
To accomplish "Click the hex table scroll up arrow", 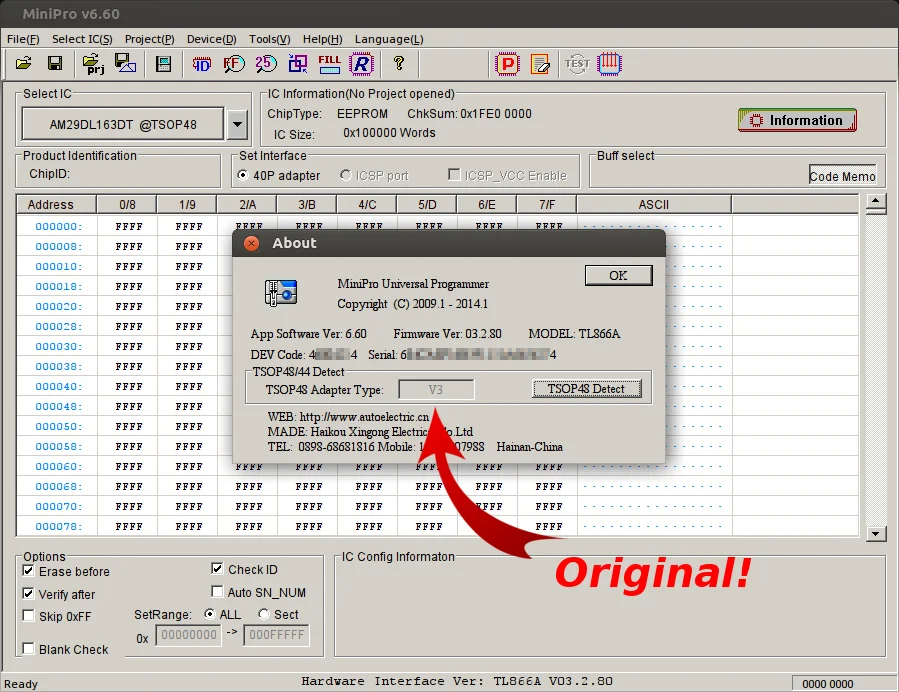I will [x=875, y=201].
